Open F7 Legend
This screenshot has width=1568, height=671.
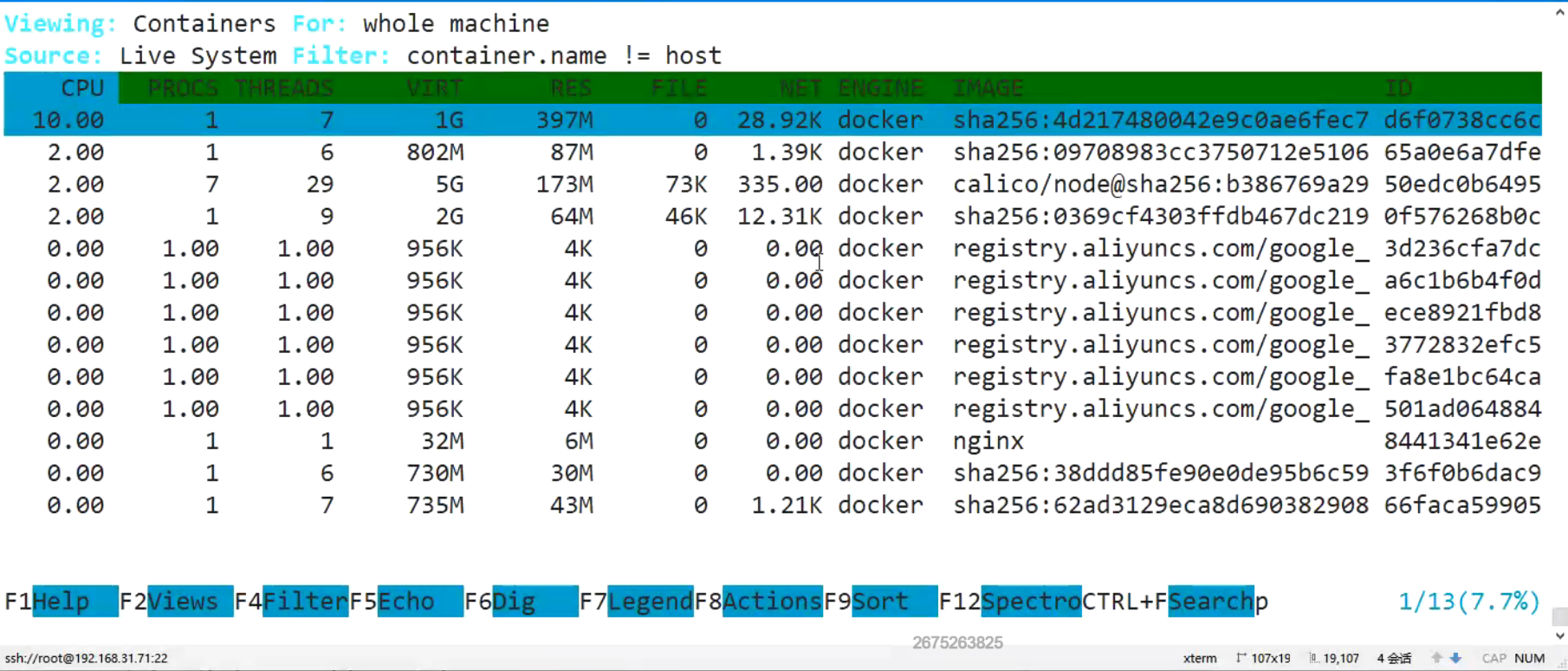point(636,601)
